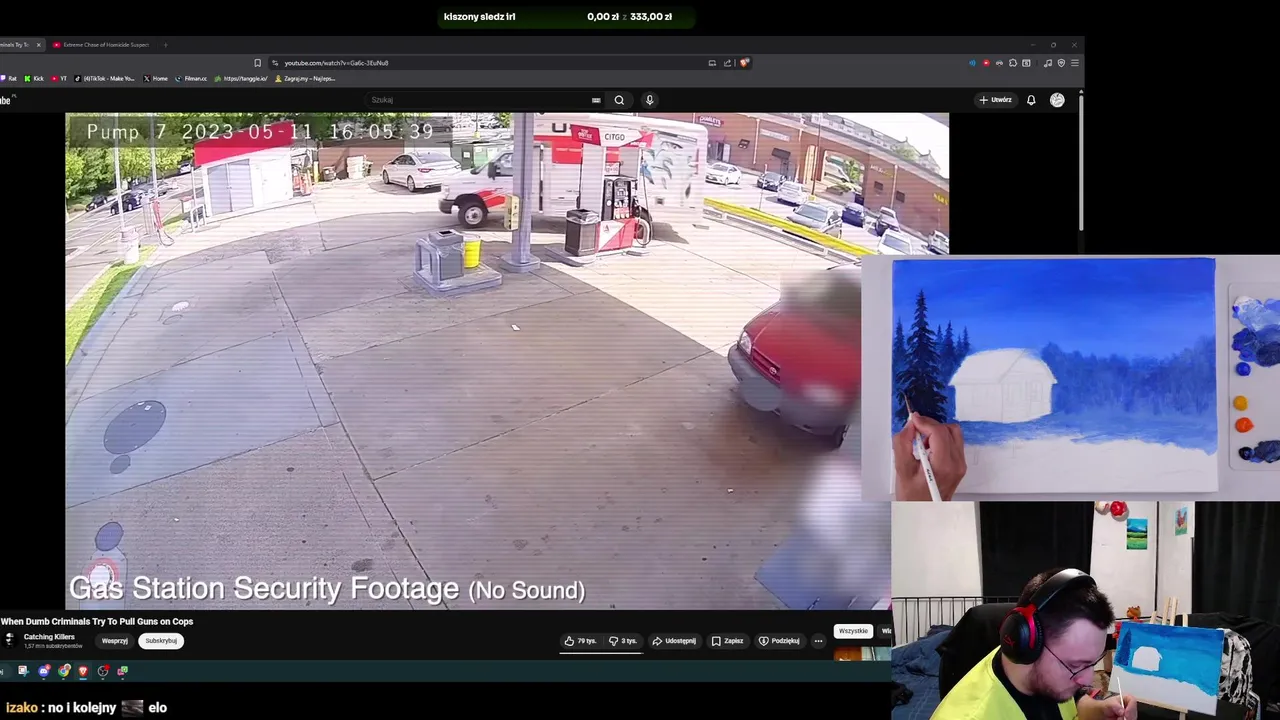Click the video title text
The height and width of the screenshot is (720, 1280).
97,621
